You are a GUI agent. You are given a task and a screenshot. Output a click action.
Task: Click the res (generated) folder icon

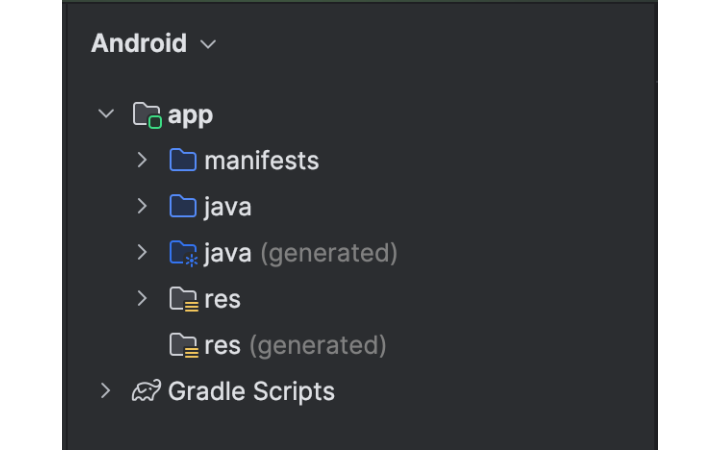[x=183, y=346]
